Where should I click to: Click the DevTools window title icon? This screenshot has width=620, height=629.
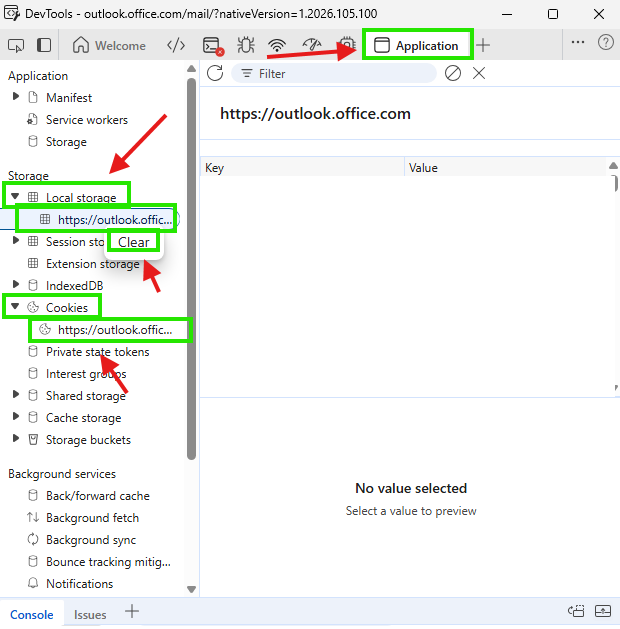coord(11,13)
